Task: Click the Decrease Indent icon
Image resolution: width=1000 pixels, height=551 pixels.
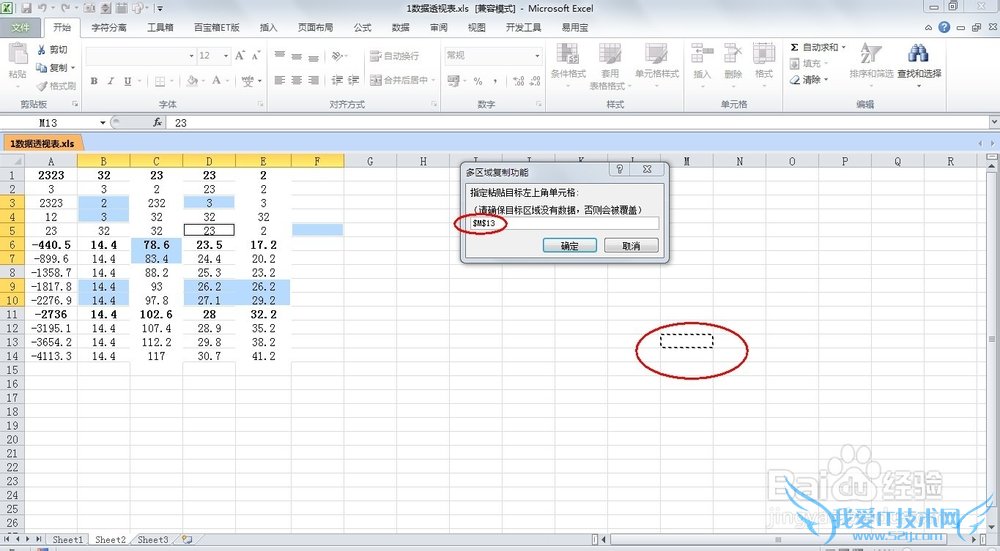Action: 337,80
